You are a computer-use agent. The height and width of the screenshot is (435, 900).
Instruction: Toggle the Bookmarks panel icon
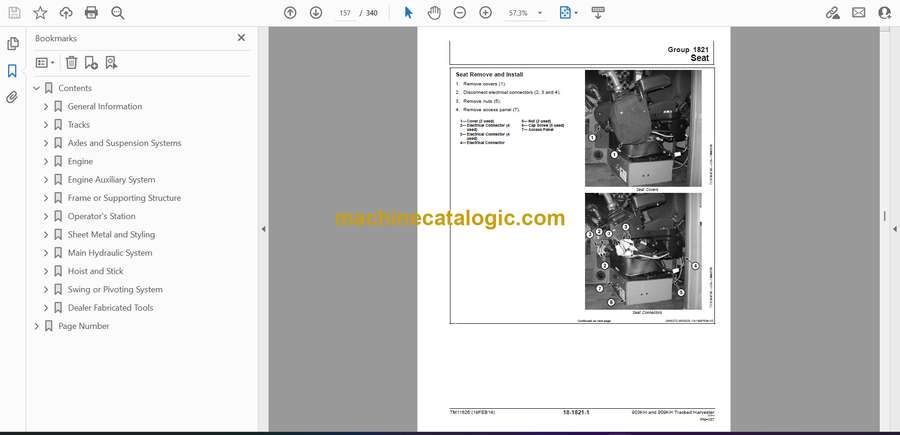point(13,71)
